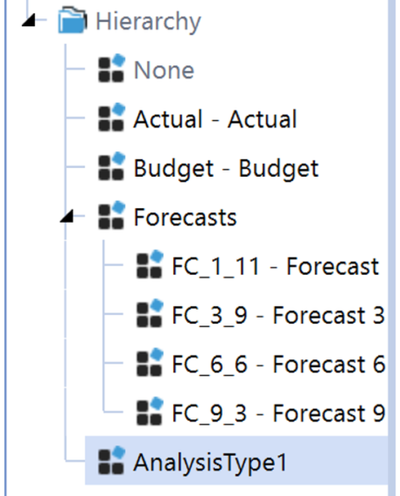This screenshot has height=496, width=400.
Task: Select the None member label
Action: tap(164, 70)
